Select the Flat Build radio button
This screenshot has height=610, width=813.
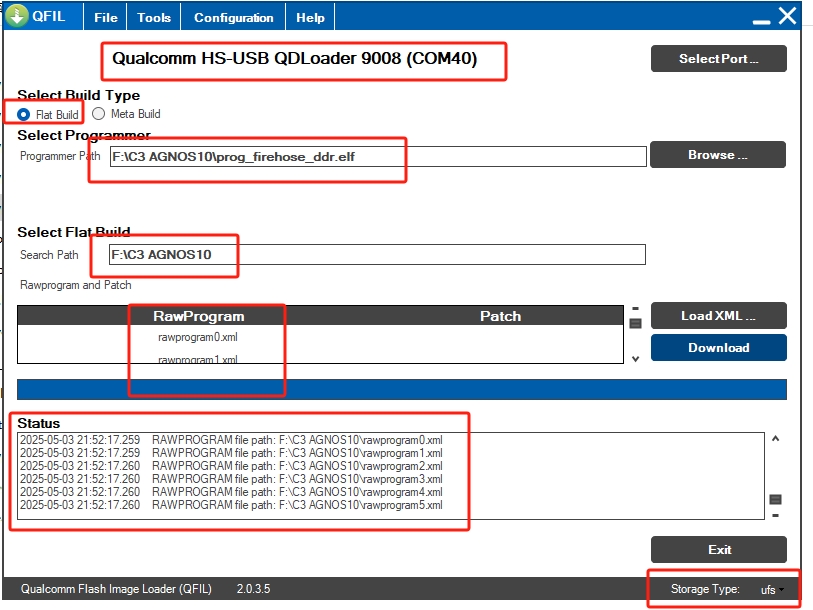(23, 114)
